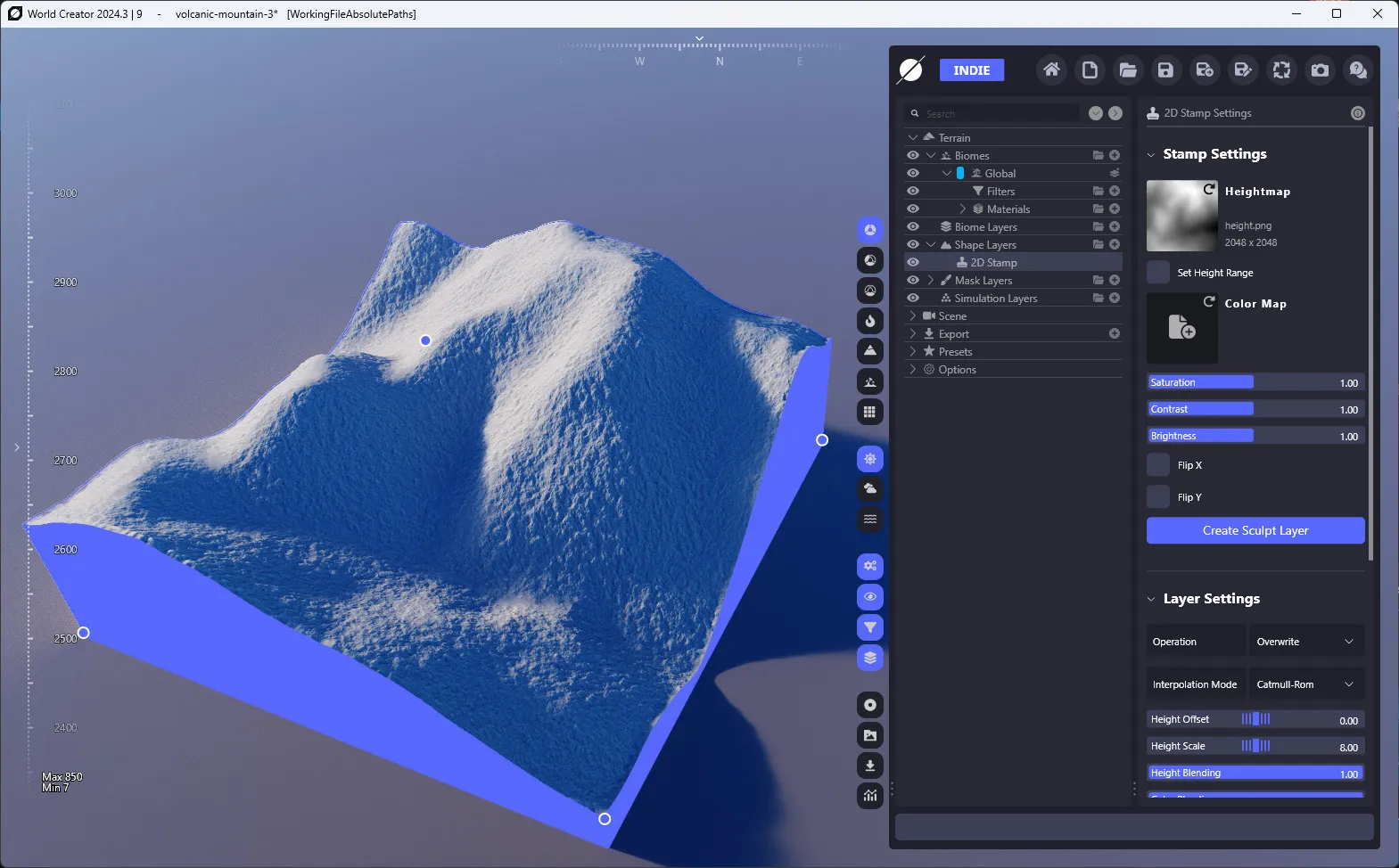
Task: Toggle visibility eye for Biomes
Action: [x=913, y=155]
